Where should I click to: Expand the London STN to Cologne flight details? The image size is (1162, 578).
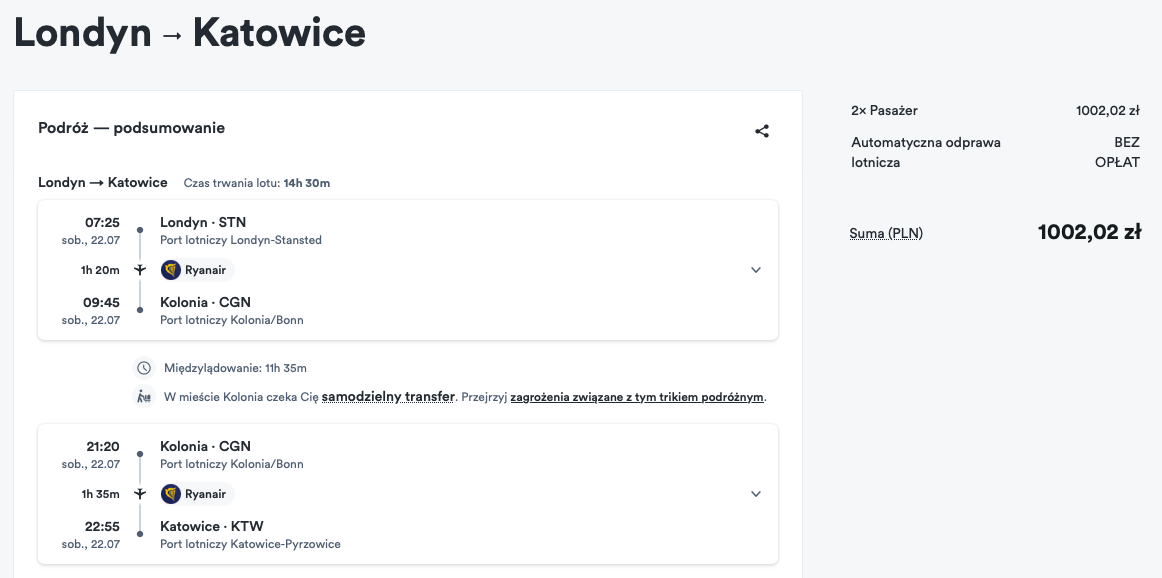[x=756, y=270]
